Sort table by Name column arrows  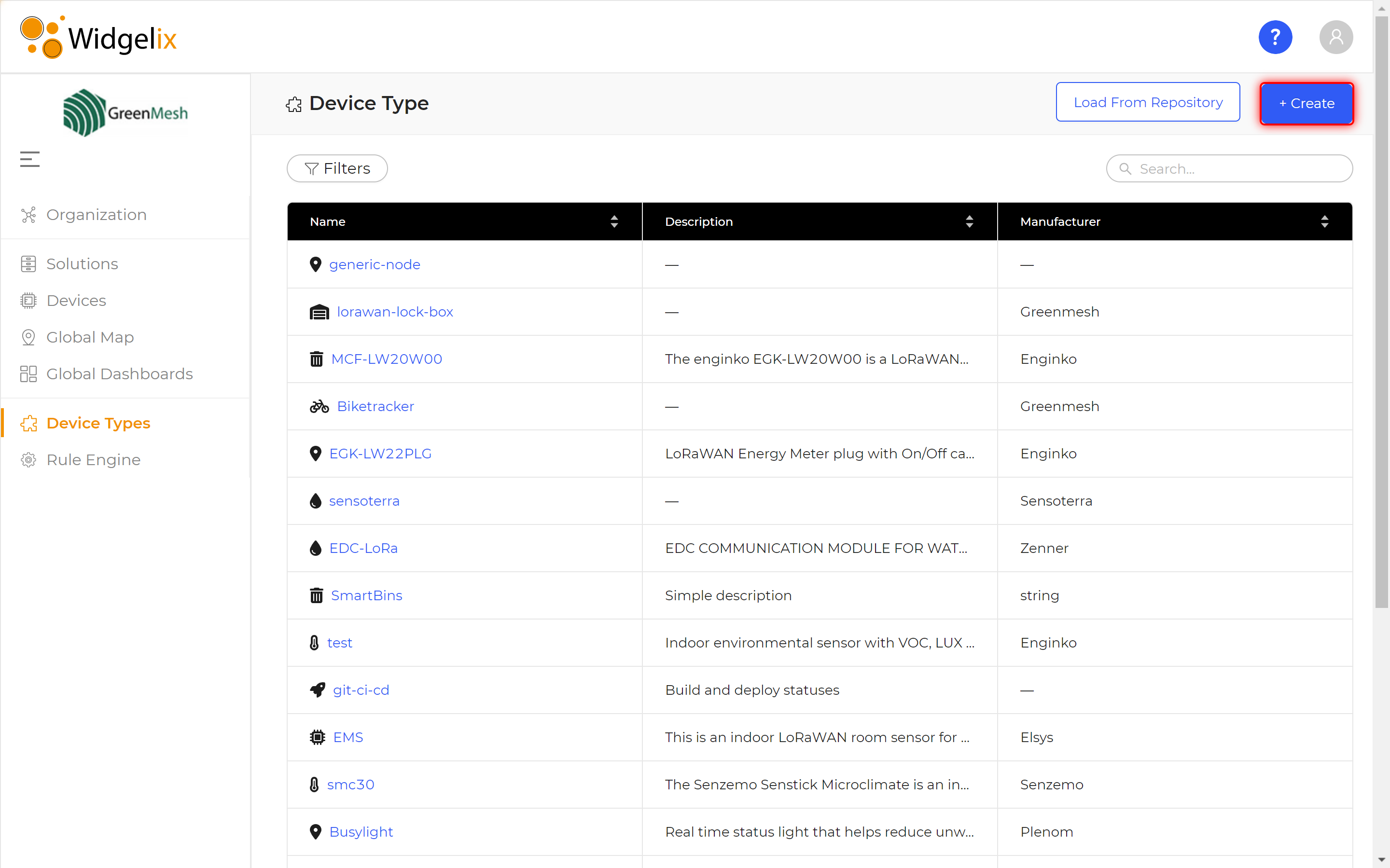(614, 221)
